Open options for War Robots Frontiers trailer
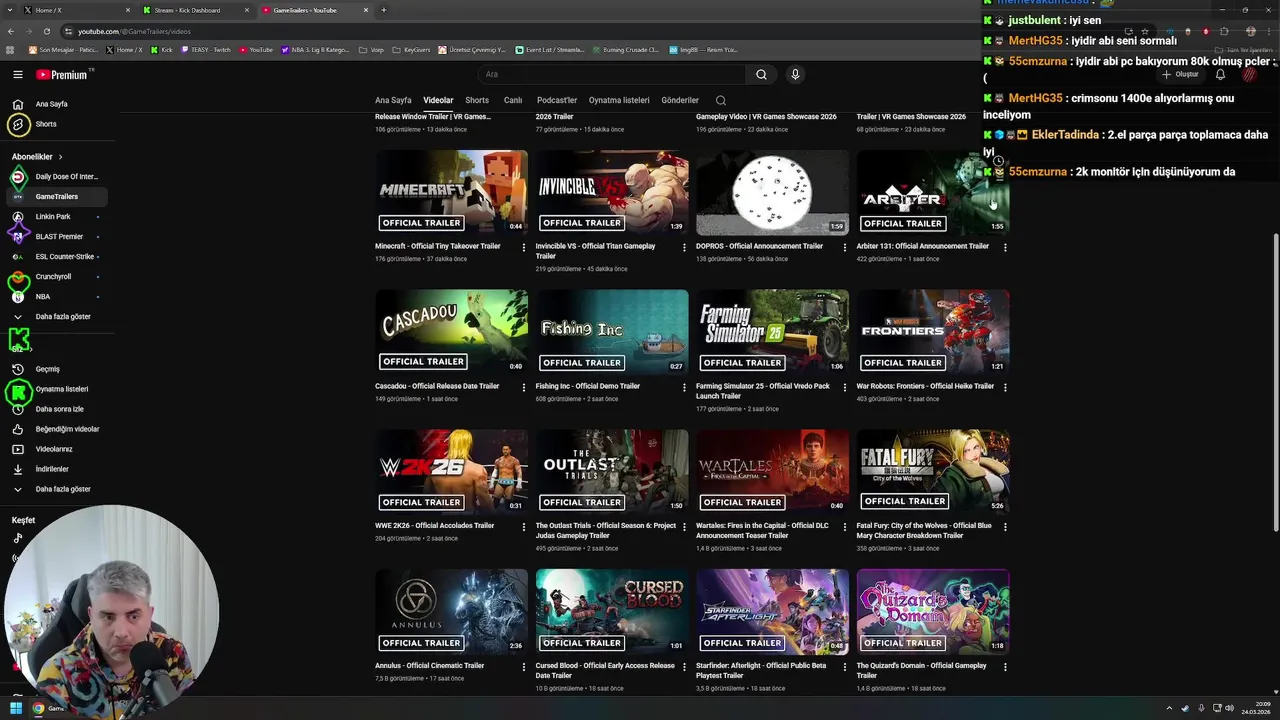Viewport: 1280px width, 720px height. [x=1005, y=387]
